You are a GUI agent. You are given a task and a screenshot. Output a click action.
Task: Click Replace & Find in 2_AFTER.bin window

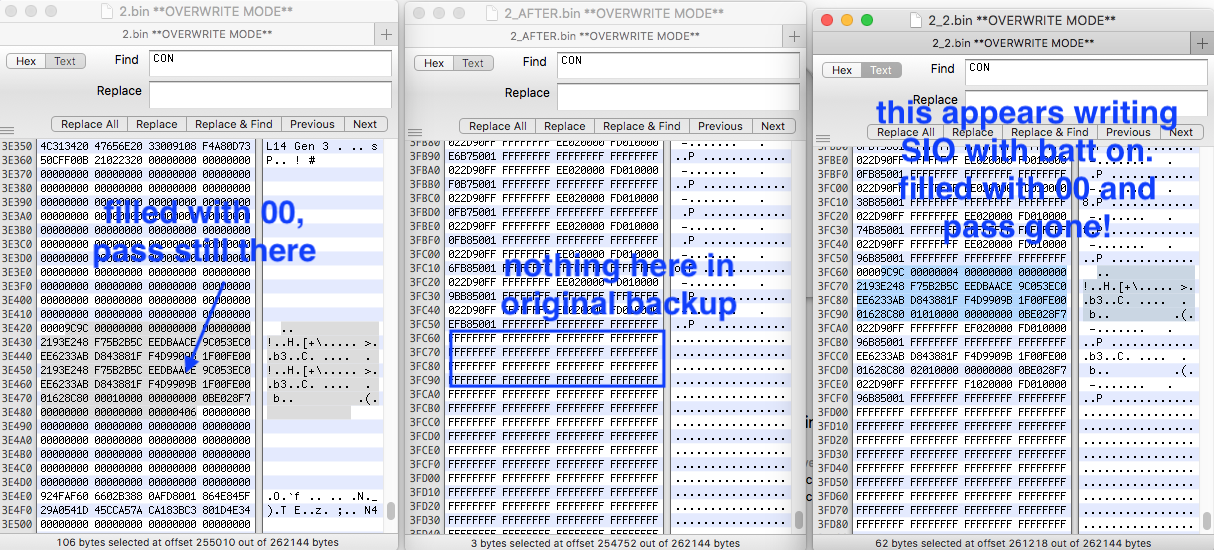[x=641, y=126]
